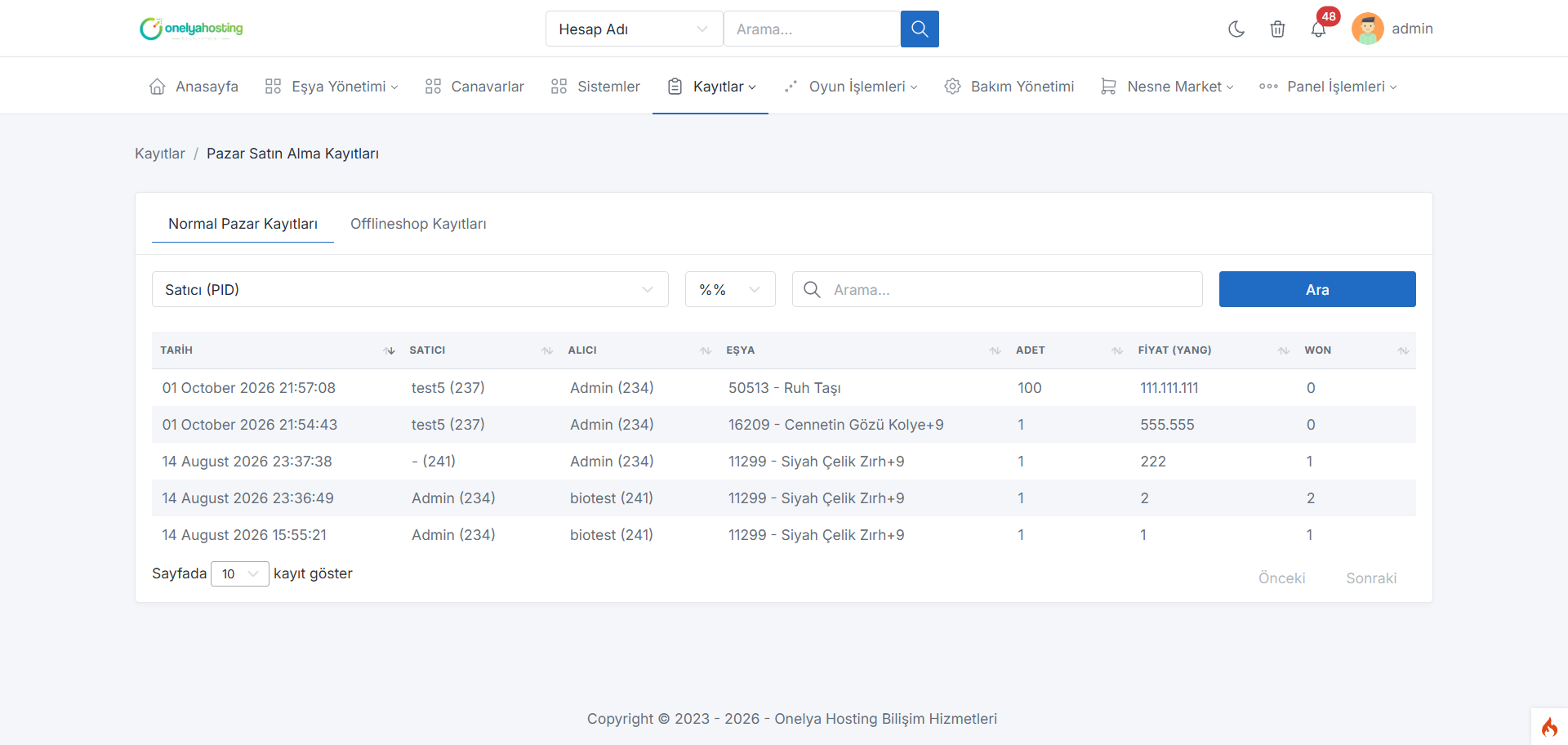Open Bakım Yönetimi menu item

click(1009, 87)
